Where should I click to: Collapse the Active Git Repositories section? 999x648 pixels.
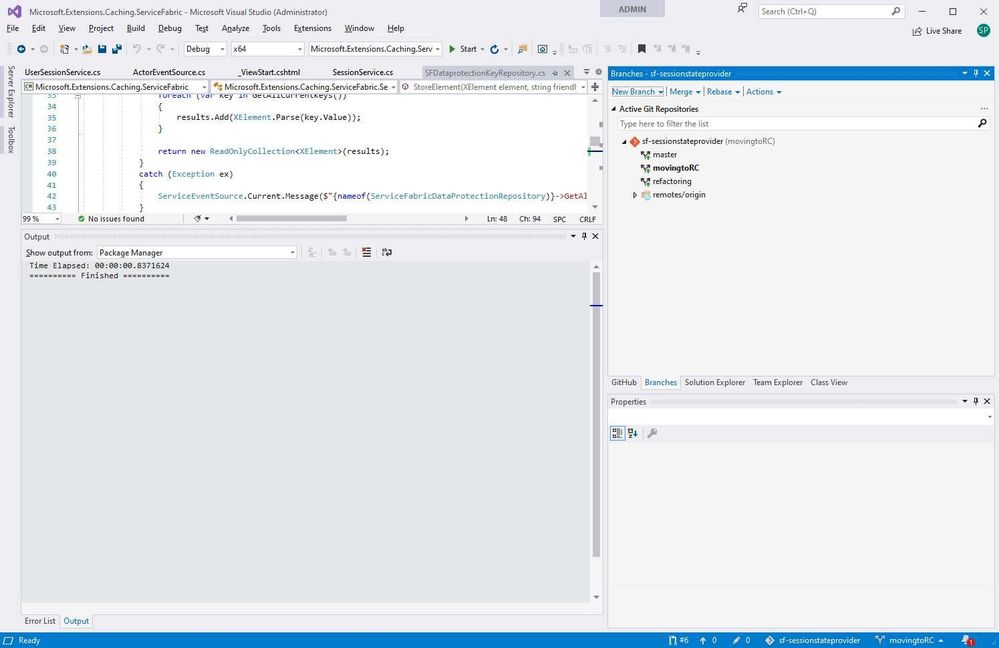coord(614,109)
